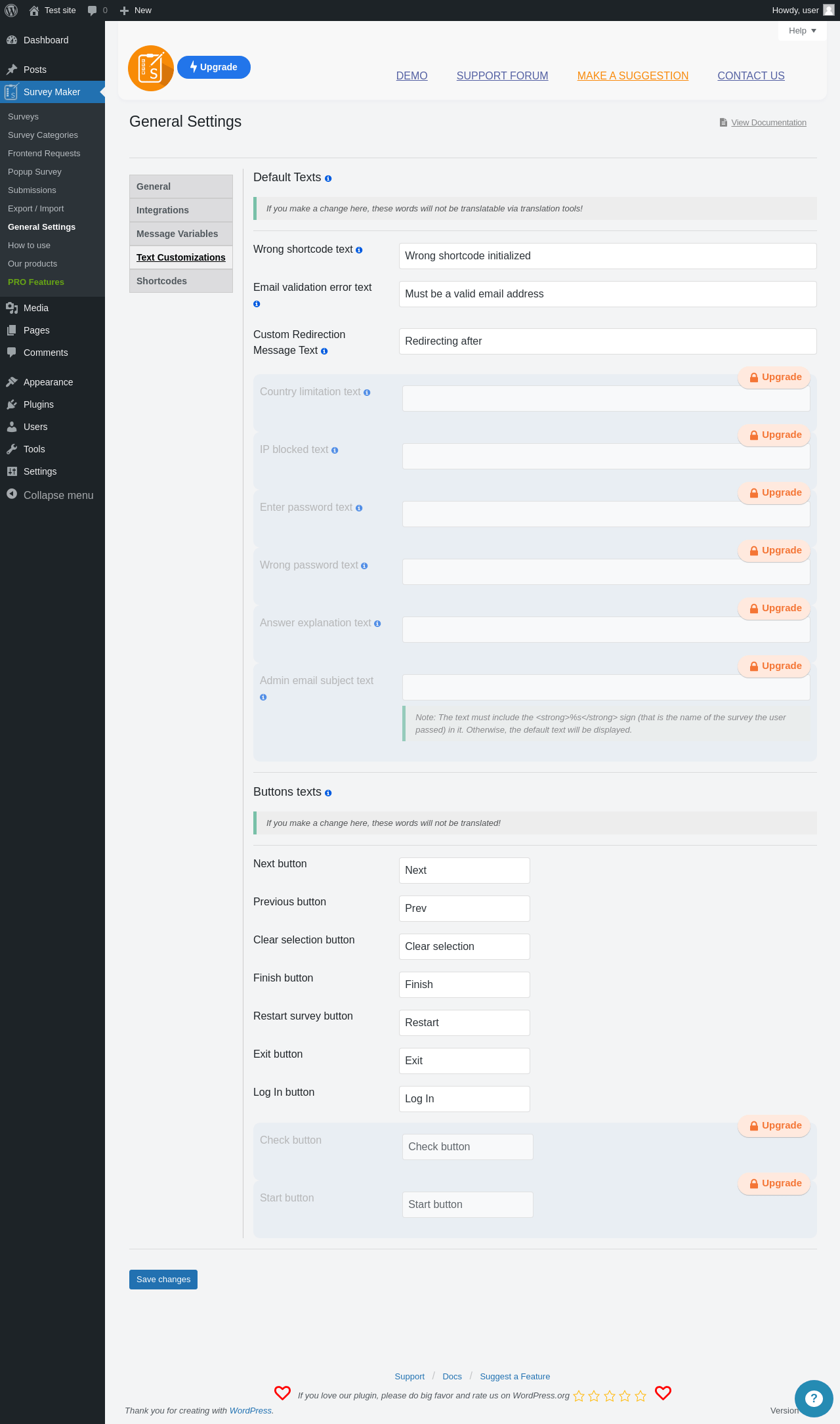Screen dimensions: 840x1424
Task: Focus the Next button text field
Action: [465, 871]
